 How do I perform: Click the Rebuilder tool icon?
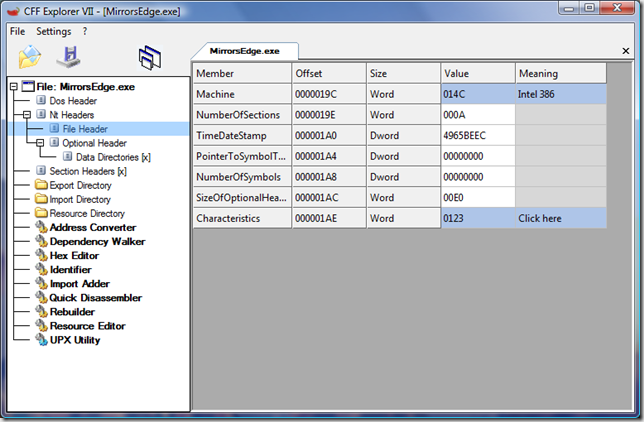point(41,311)
